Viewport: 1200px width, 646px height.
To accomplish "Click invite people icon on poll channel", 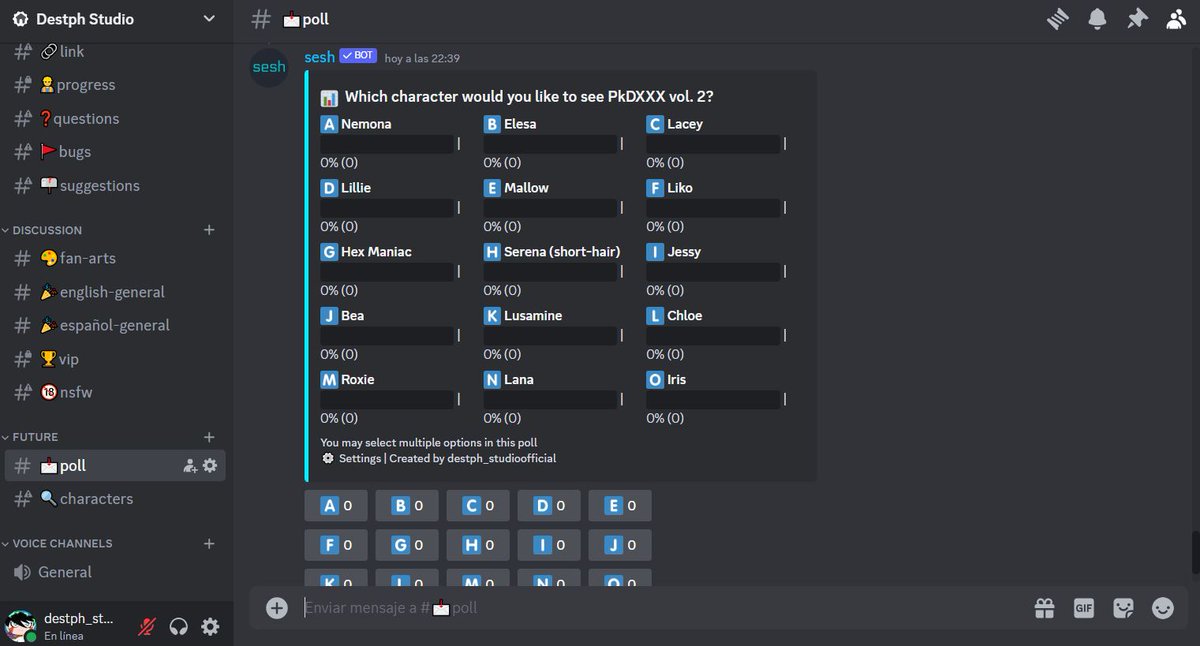I will [190, 465].
